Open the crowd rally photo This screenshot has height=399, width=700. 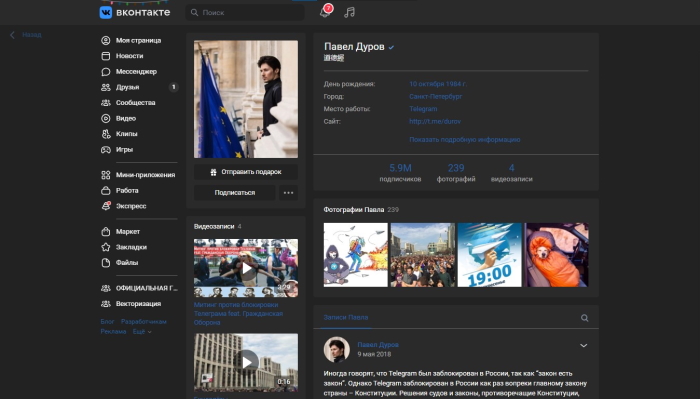422,255
